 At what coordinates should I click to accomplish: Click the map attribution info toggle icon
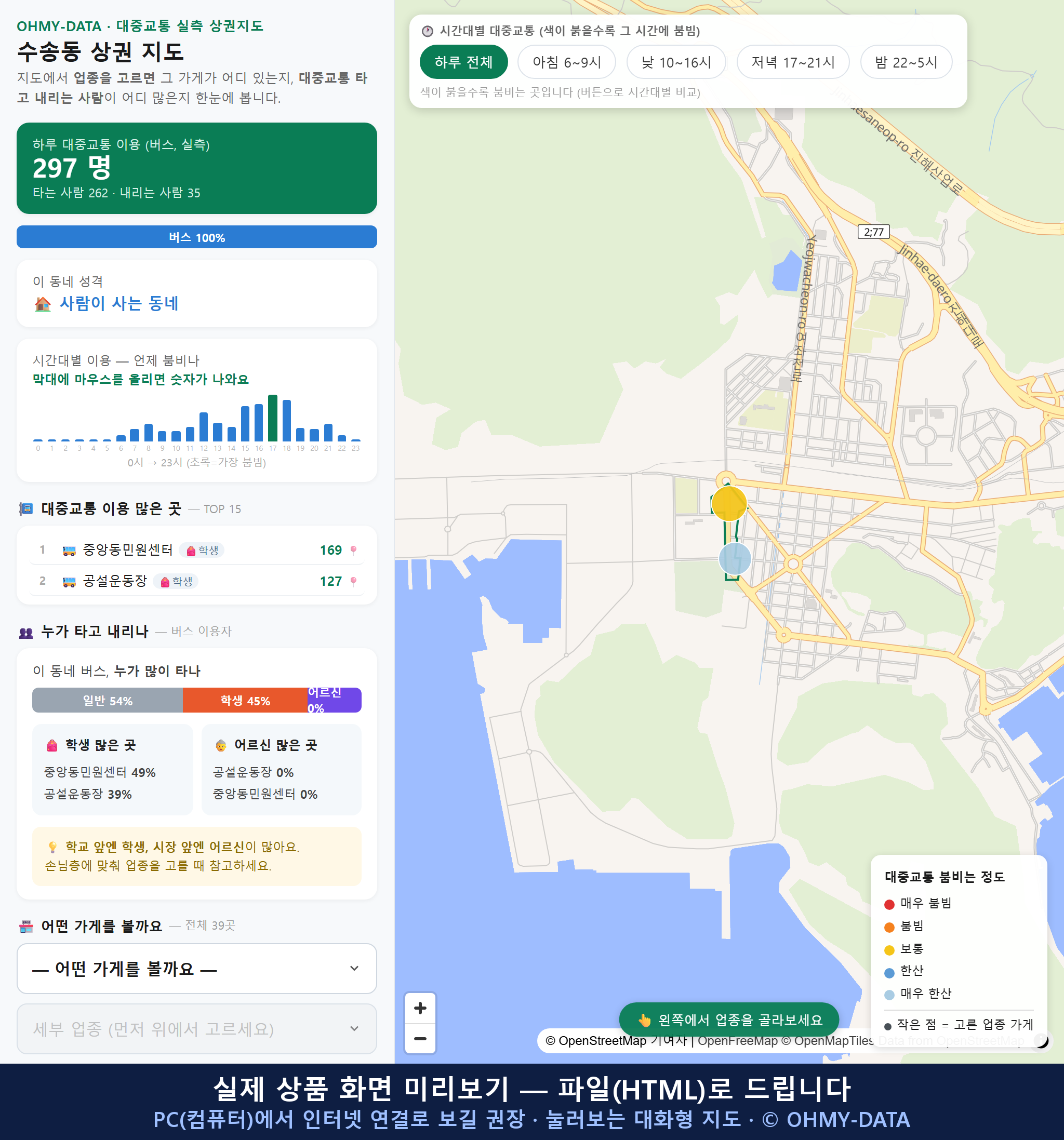coord(1041,1040)
